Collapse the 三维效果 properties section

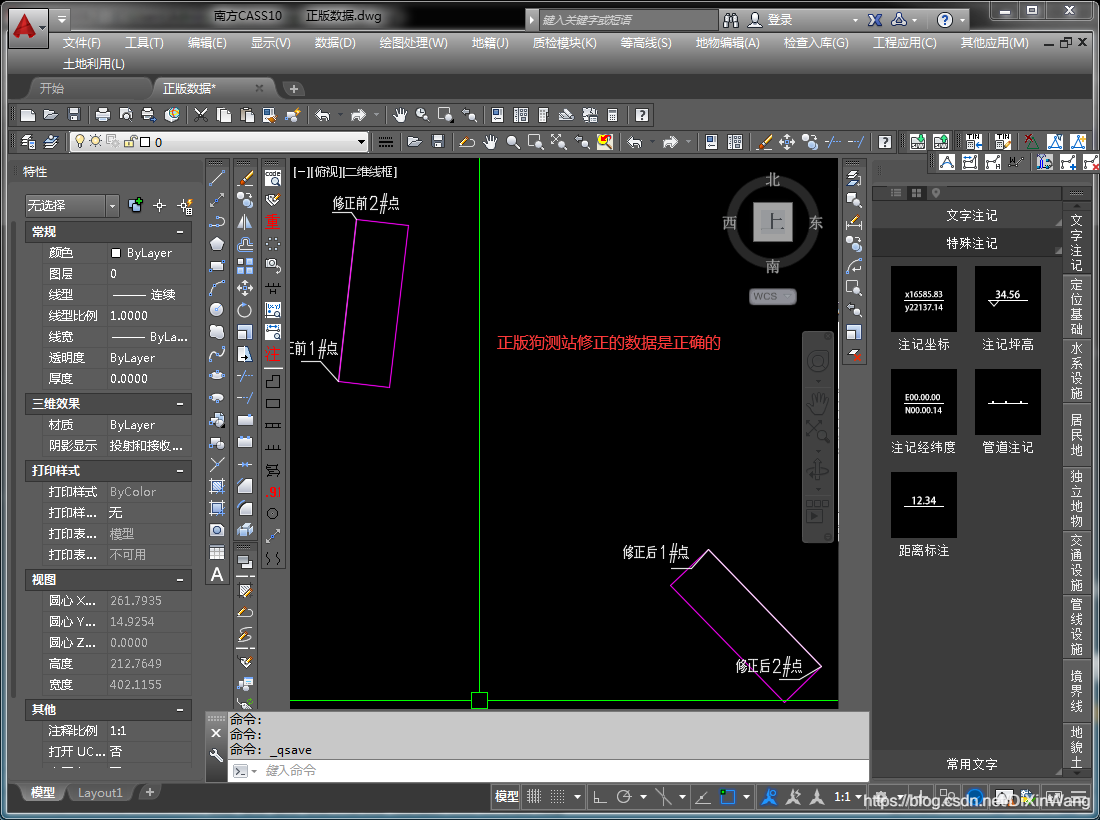(x=180, y=404)
